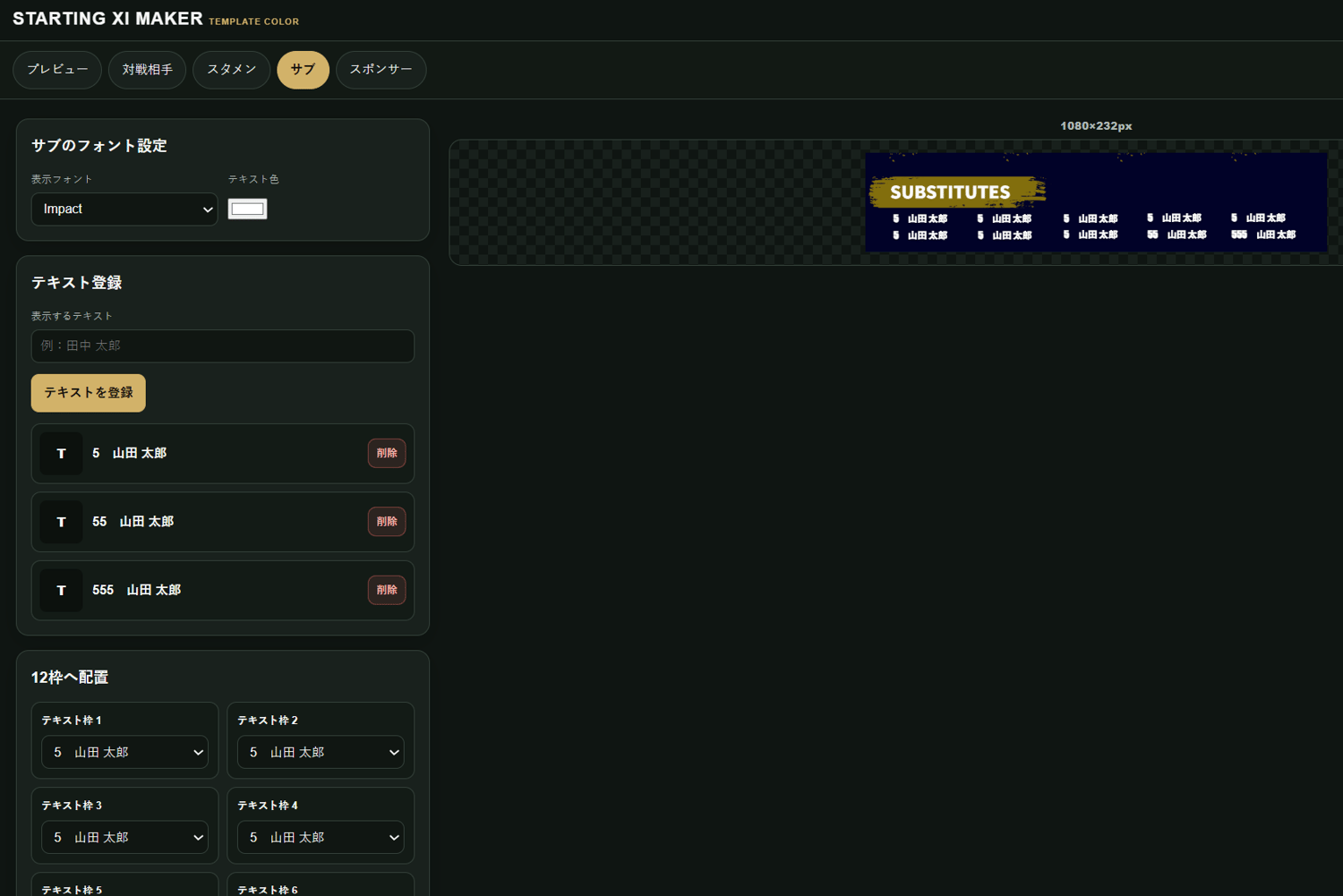Click the SUBSTITUTES preview banner image
Viewport: 1343px width, 896px height.
point(1096,202)
